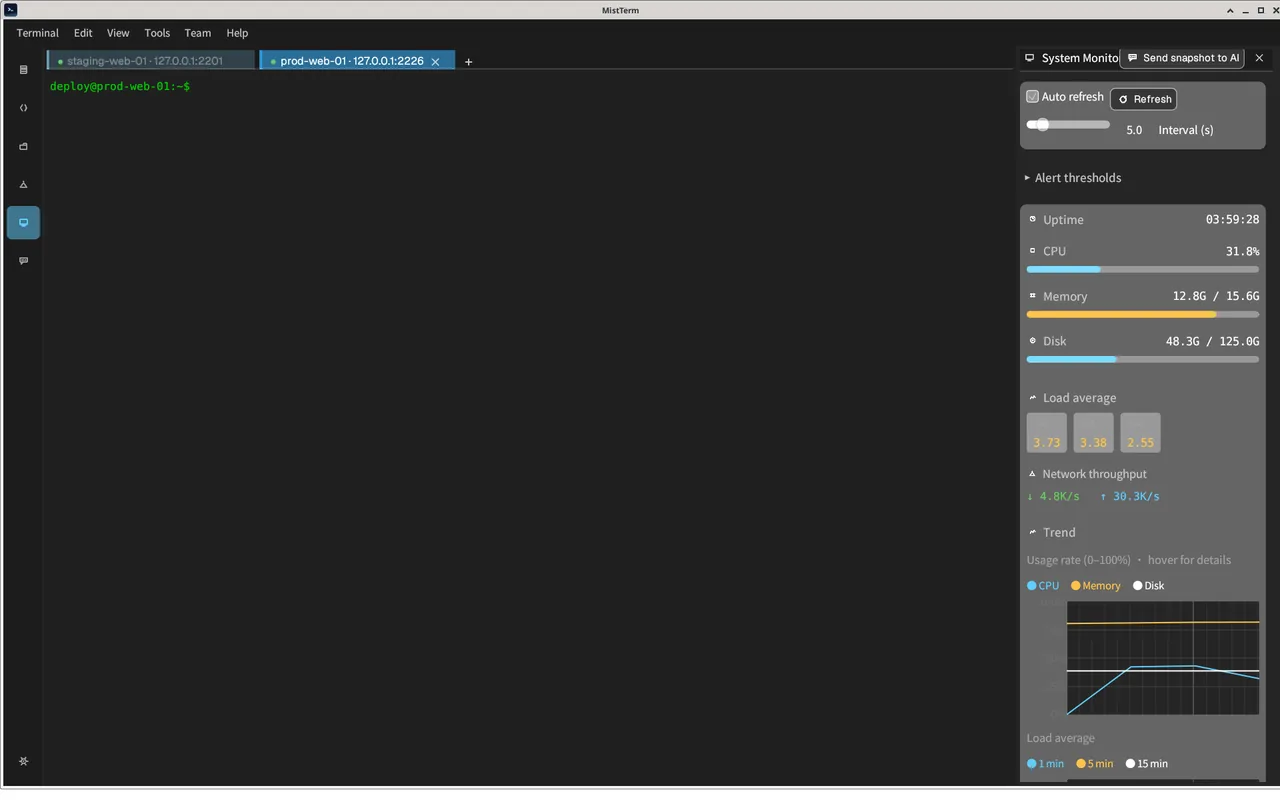Open the Tools menu
The width and height of the screenshot is (1280, 800).
157,33
